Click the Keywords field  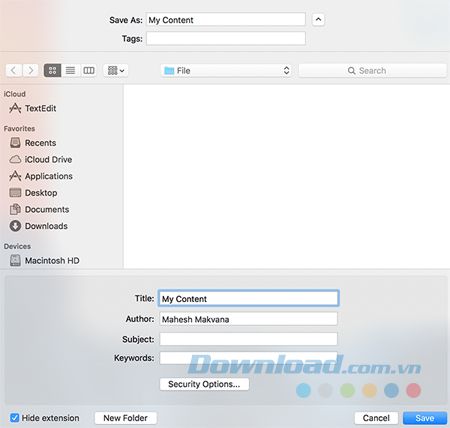coord(248,358)
